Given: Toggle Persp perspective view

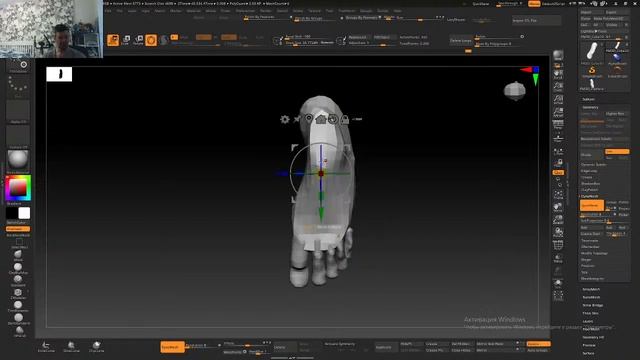Looking at the screenshot, I should click(558, 125).
